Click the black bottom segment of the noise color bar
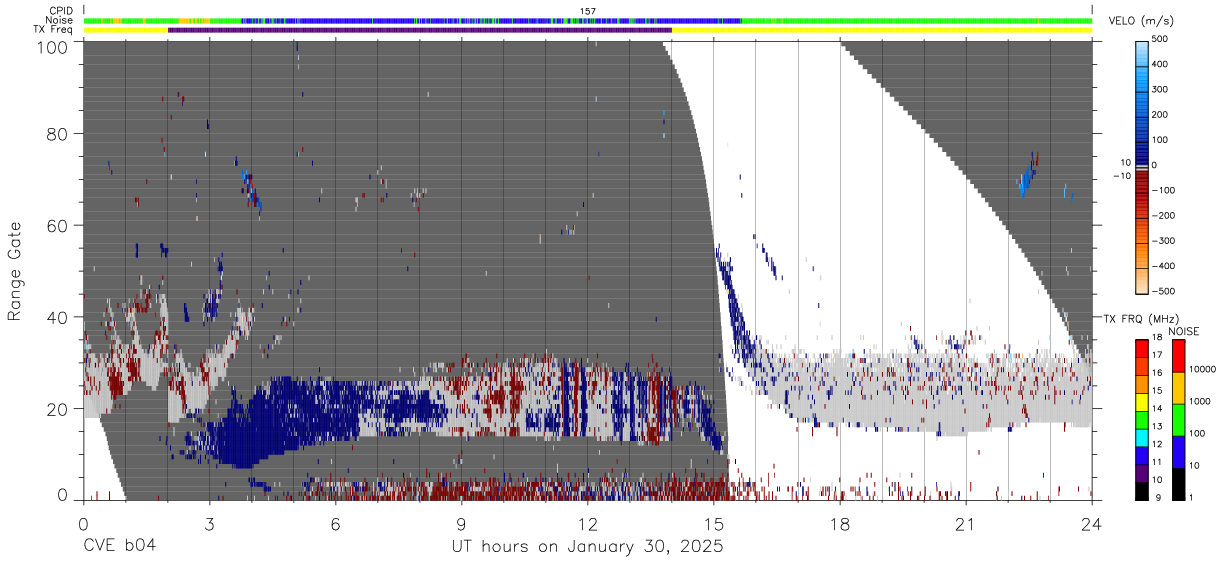 tap(1177, 483)
